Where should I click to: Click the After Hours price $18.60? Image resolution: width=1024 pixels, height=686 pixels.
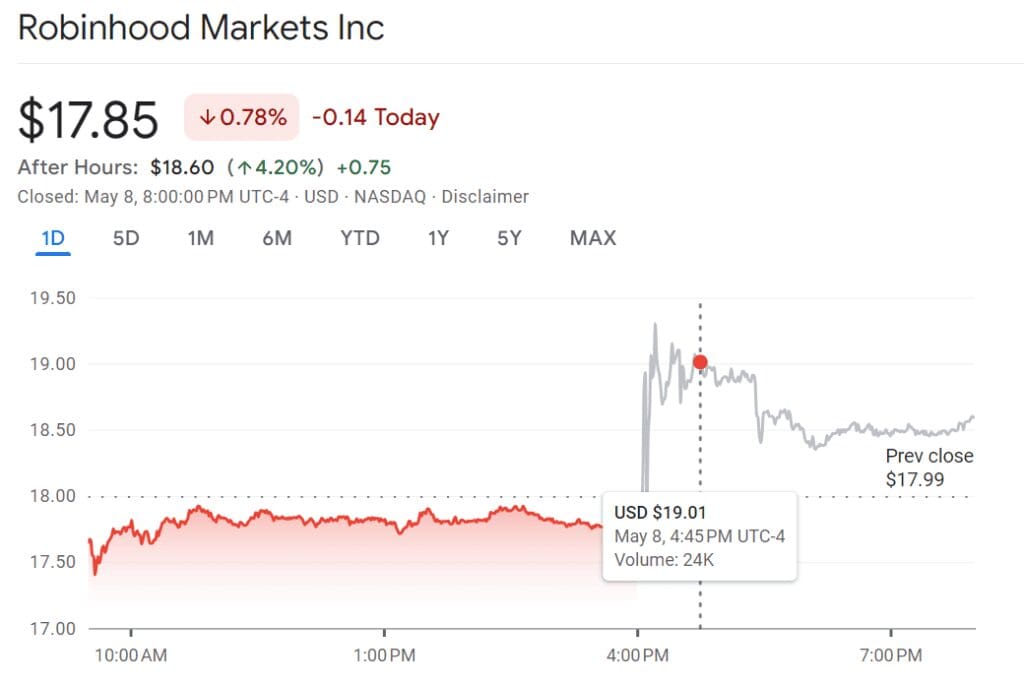182,168
